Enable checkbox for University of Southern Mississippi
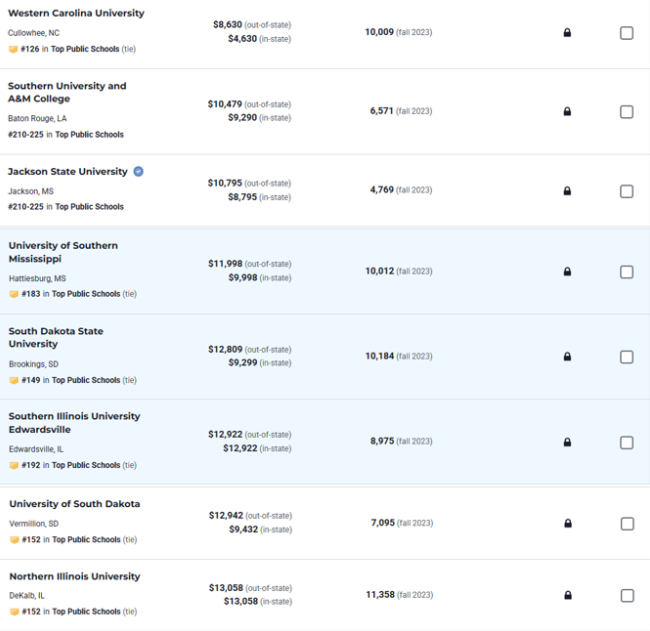 click(x=626, y=272)
